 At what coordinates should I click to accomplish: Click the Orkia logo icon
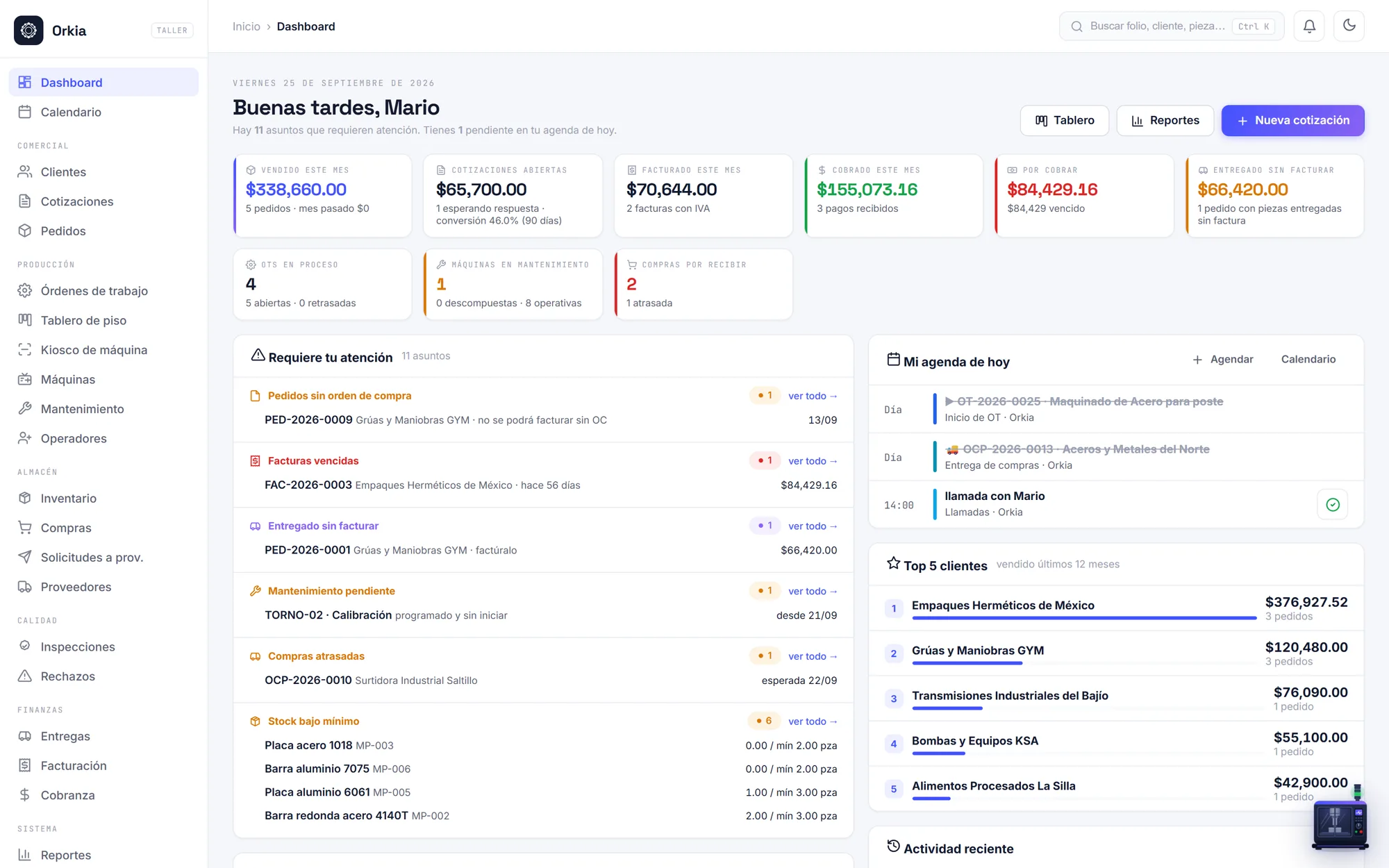pos(28,31)
